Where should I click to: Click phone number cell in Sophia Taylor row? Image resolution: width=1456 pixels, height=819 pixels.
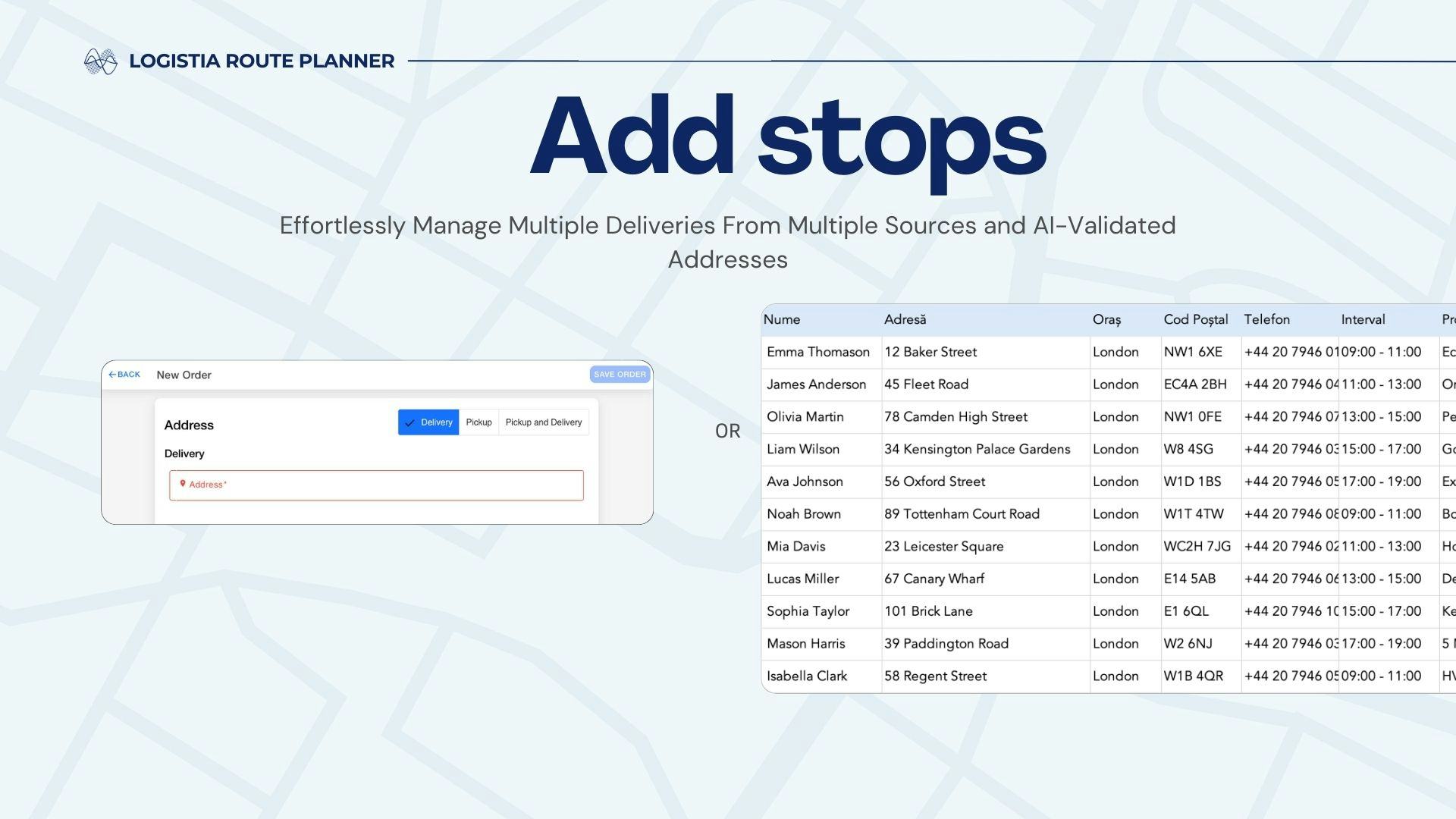tap(1290, 612)
